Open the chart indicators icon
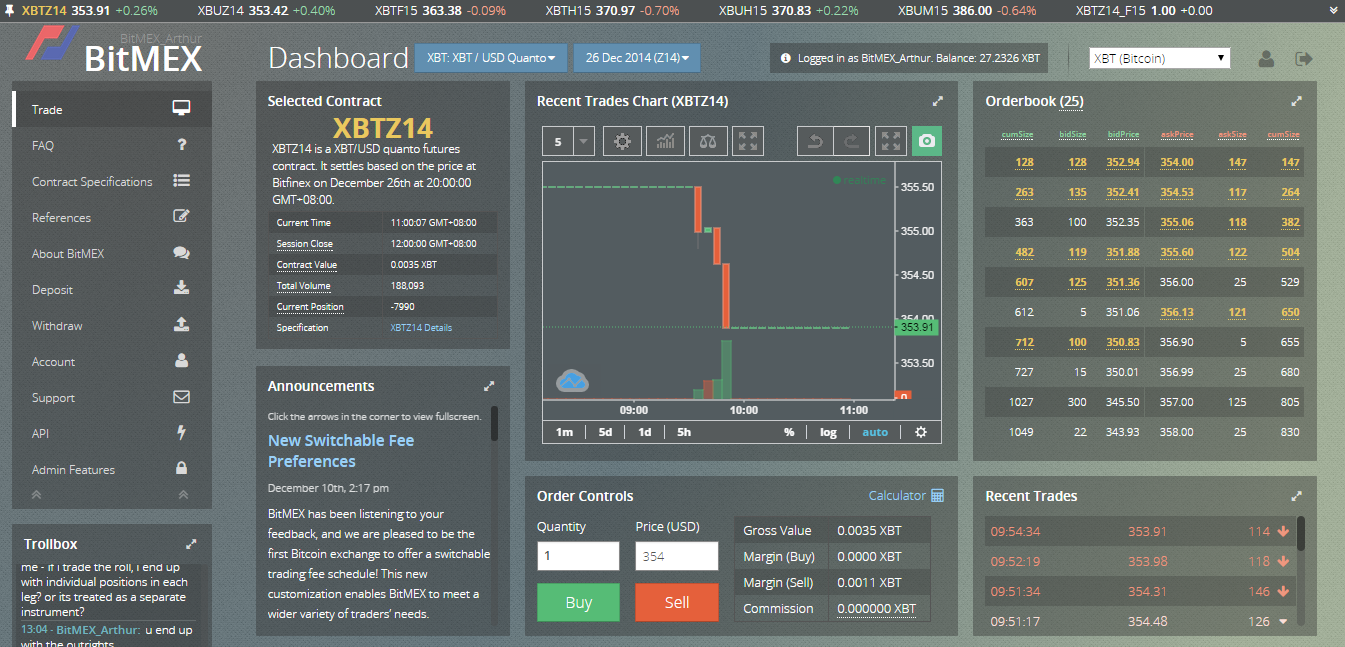 (x=665, y=141)
